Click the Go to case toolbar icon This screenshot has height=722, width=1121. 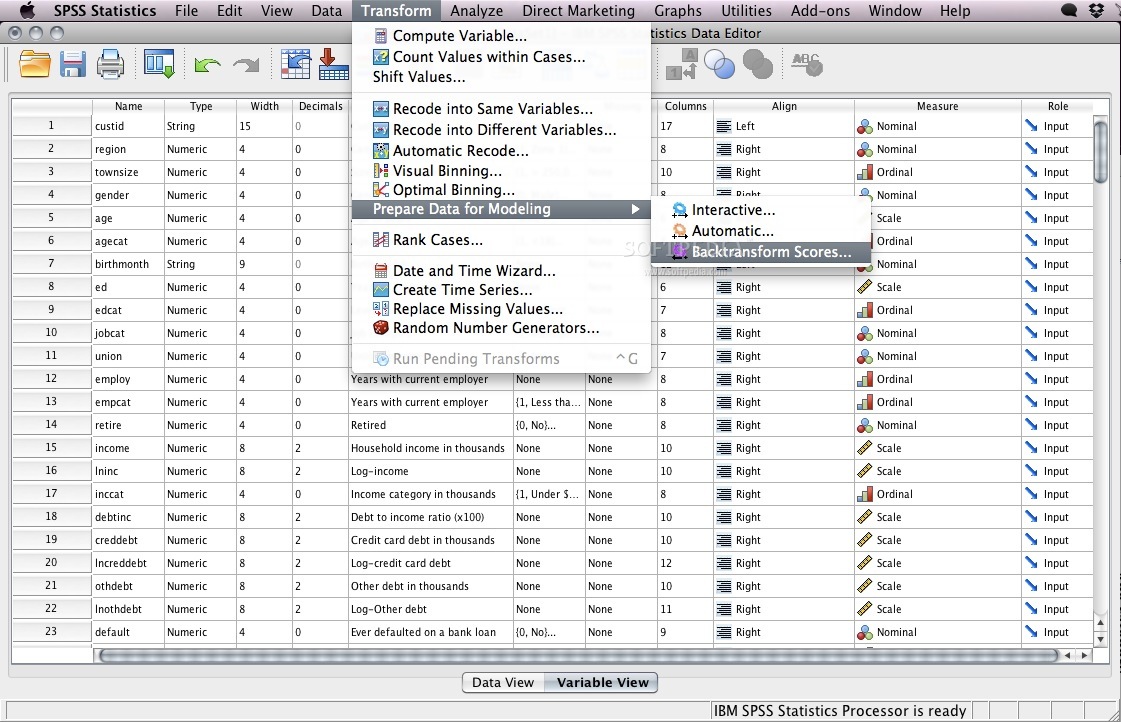point(295,64)
